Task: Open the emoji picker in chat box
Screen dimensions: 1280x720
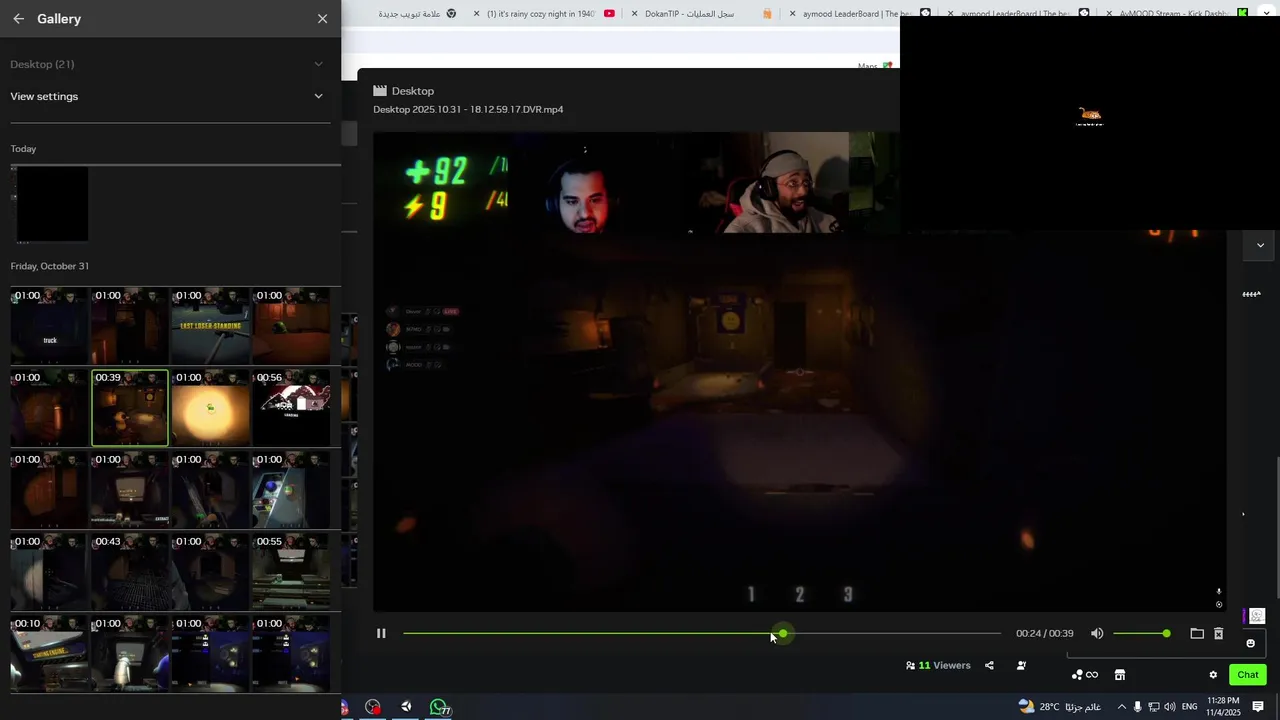Action: coord(1250,643)
